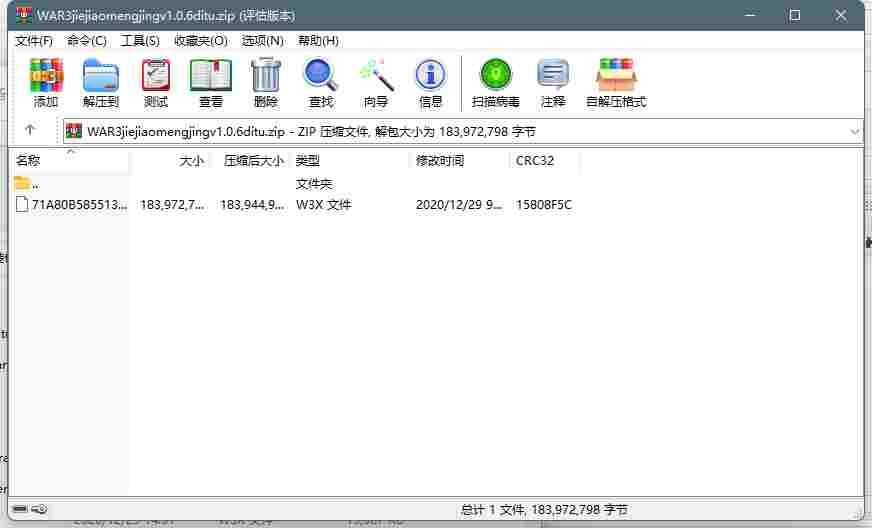
Task: Click the Delete (删除) trash icon
Action: 266,82
